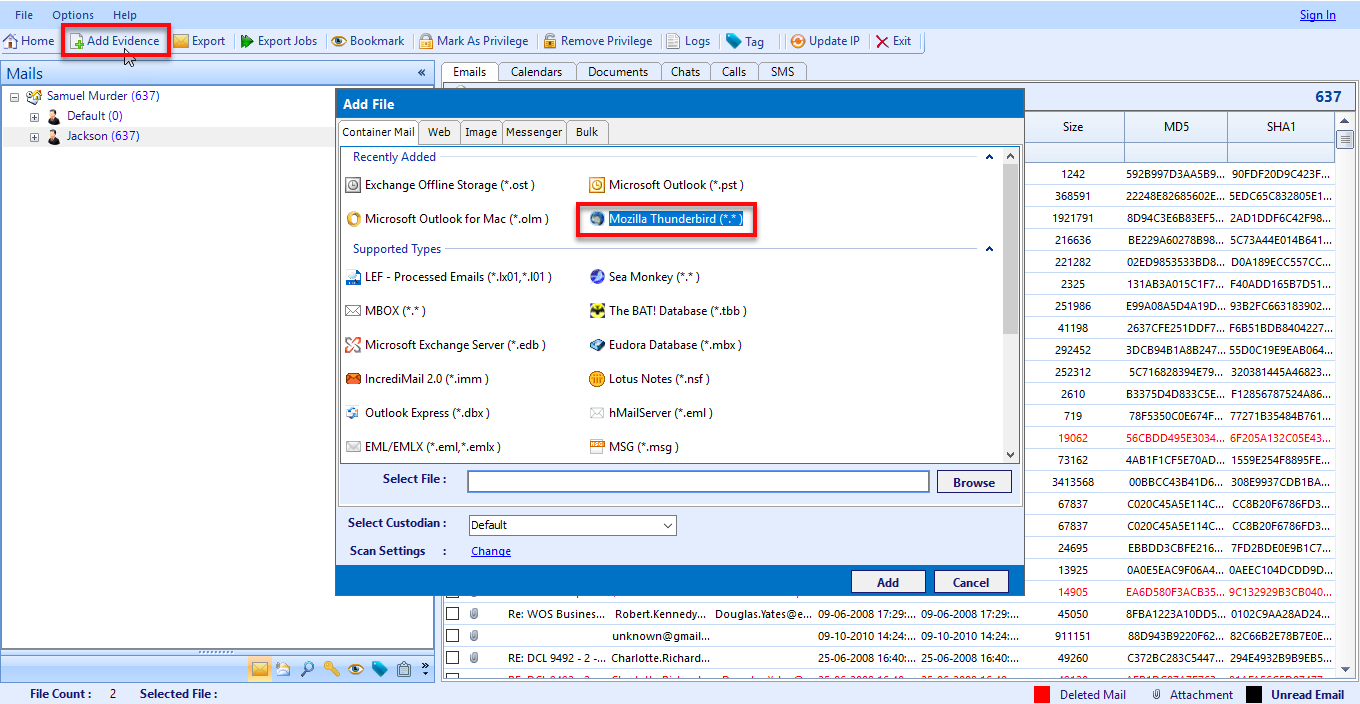The width and height of the screenshot is (1360, 704).
Task: Choose MSG (*.msg) file type
Action: (x=634, y=447)
